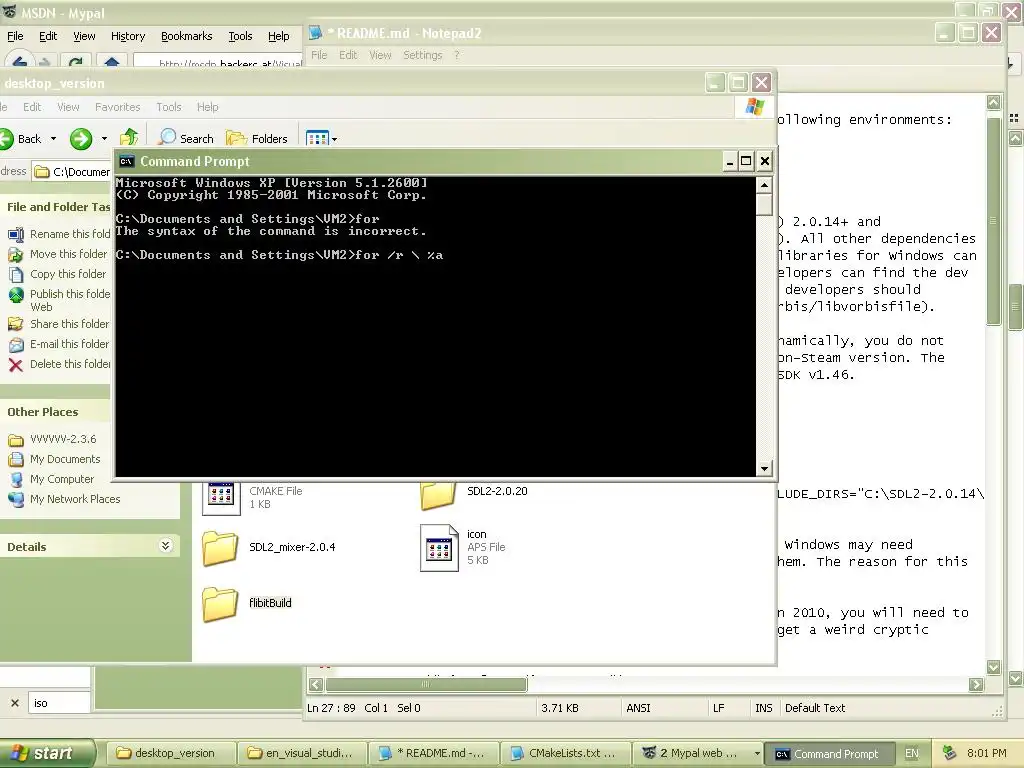
Task: Open the Tools menu in Explorer window
Action: coord(168,107)
